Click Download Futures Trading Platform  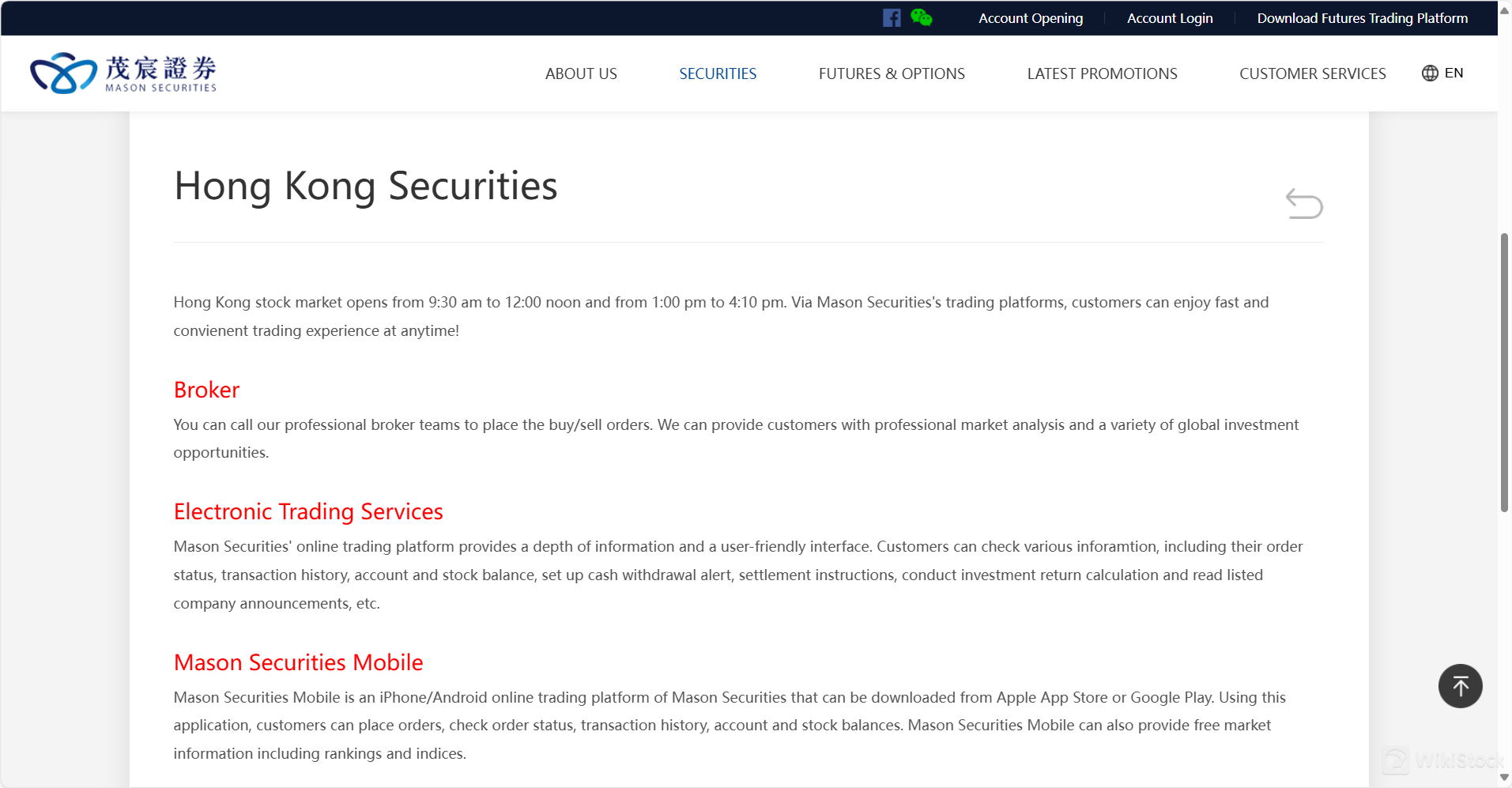1362,18
